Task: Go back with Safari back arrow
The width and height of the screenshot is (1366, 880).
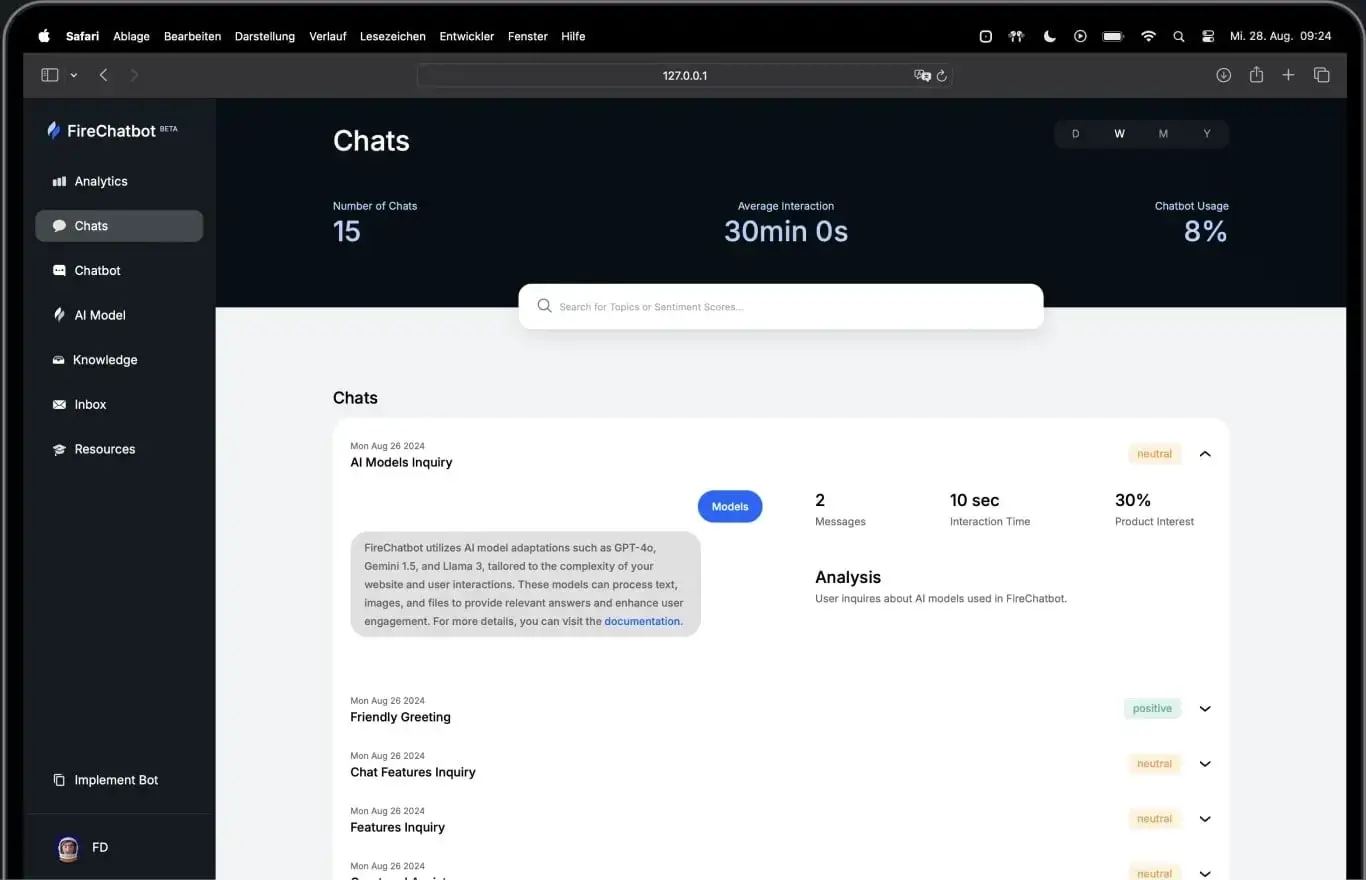Action: pyautogui.click(x=103, y=75)
